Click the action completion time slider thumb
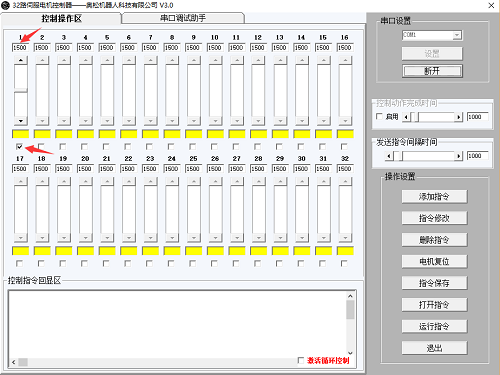Screen dimensions: 500x375 tap(415, 117)
